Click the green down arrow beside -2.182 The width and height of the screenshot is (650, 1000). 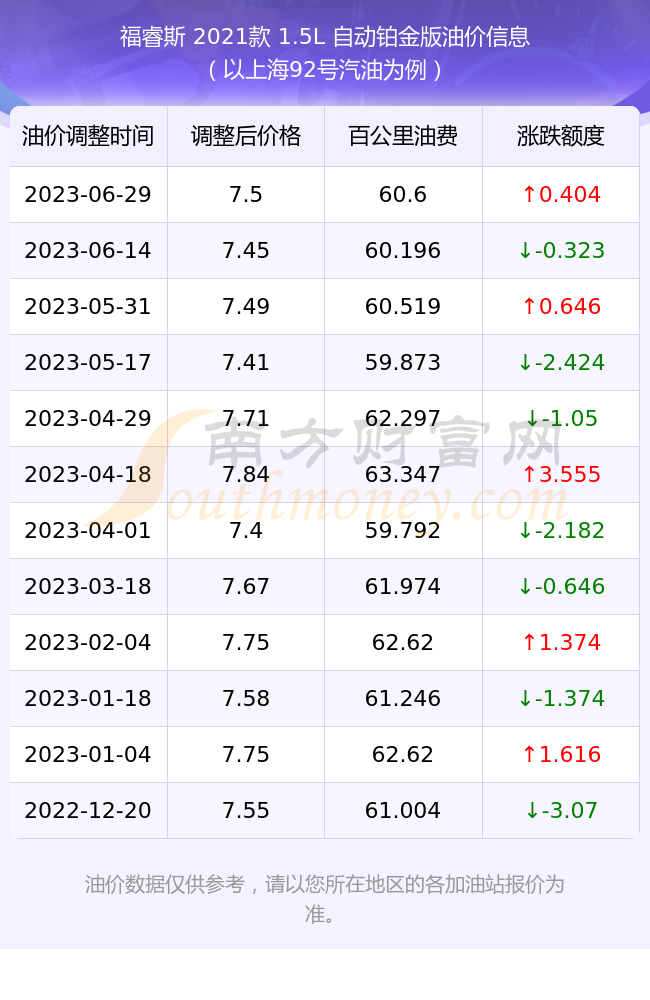[525, 531]
